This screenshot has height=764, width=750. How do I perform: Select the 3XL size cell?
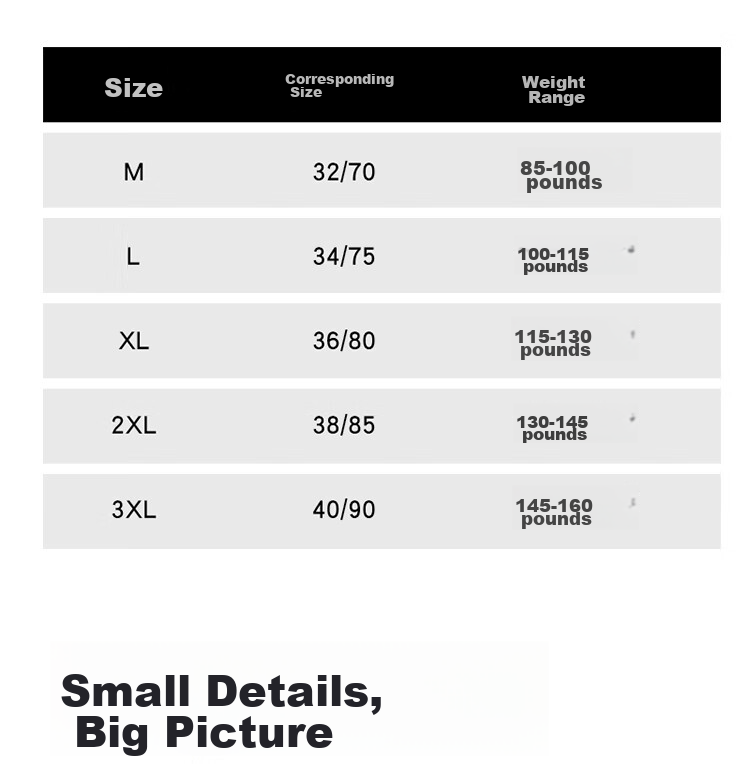(134, 510)
